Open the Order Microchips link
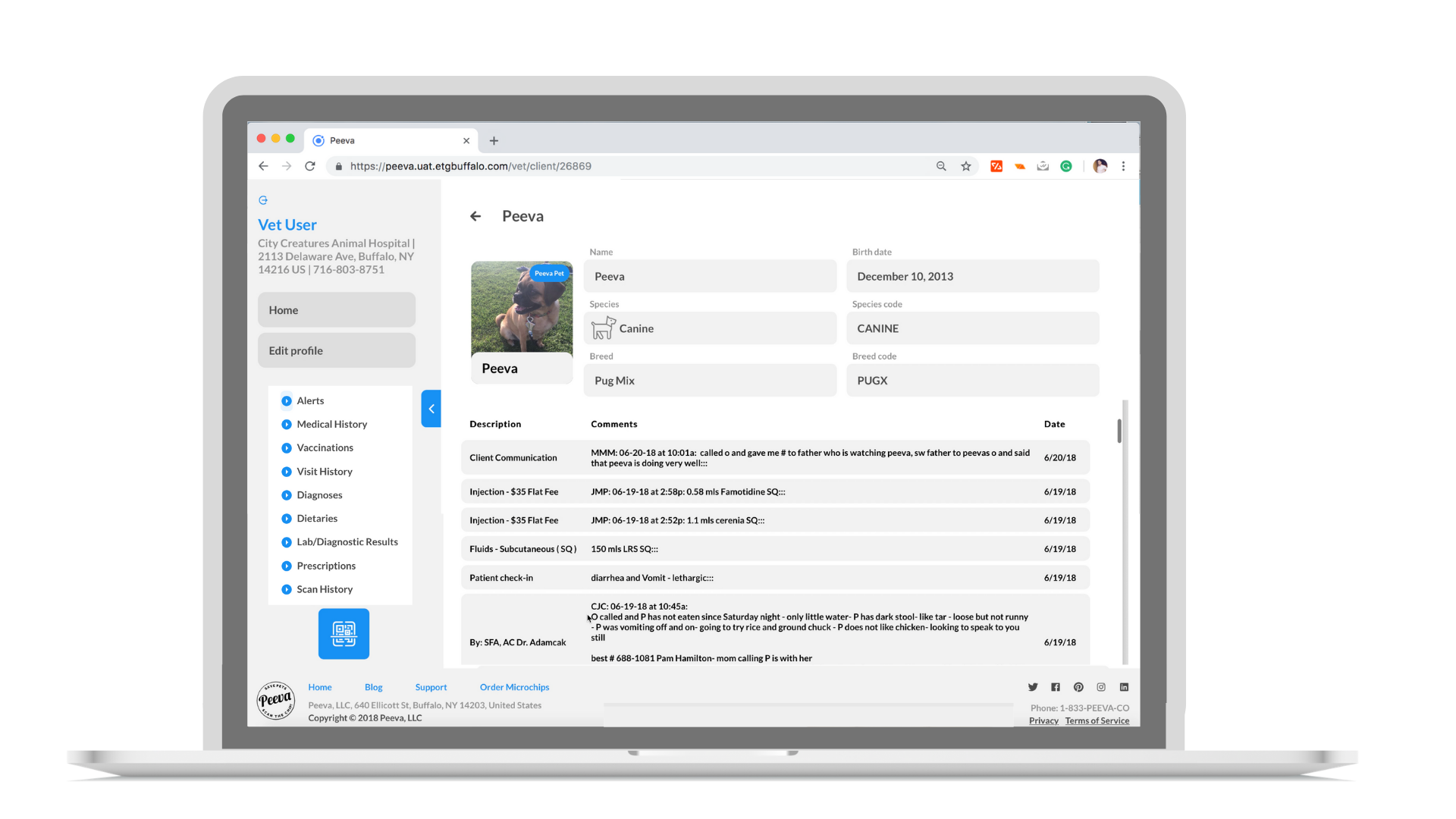Image resolution: width=1456 pixels, height=819 pixels. (514, 687)
